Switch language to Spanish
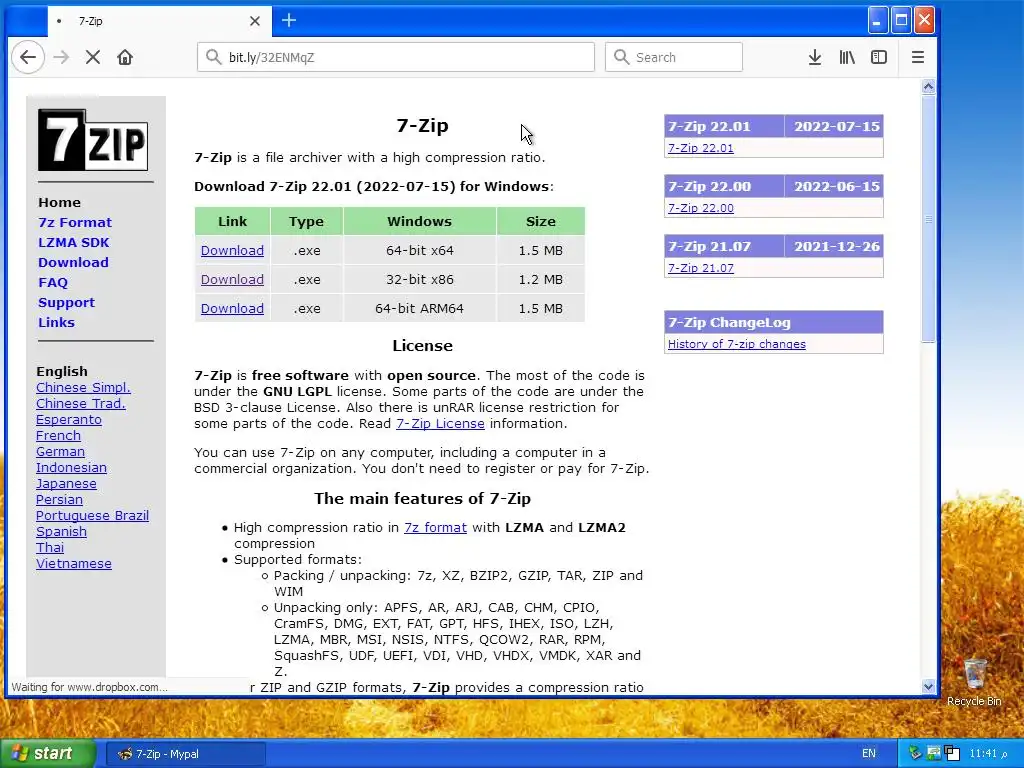Image resolution: width=1024 pixels, height=768 pixels. [61, 532]
